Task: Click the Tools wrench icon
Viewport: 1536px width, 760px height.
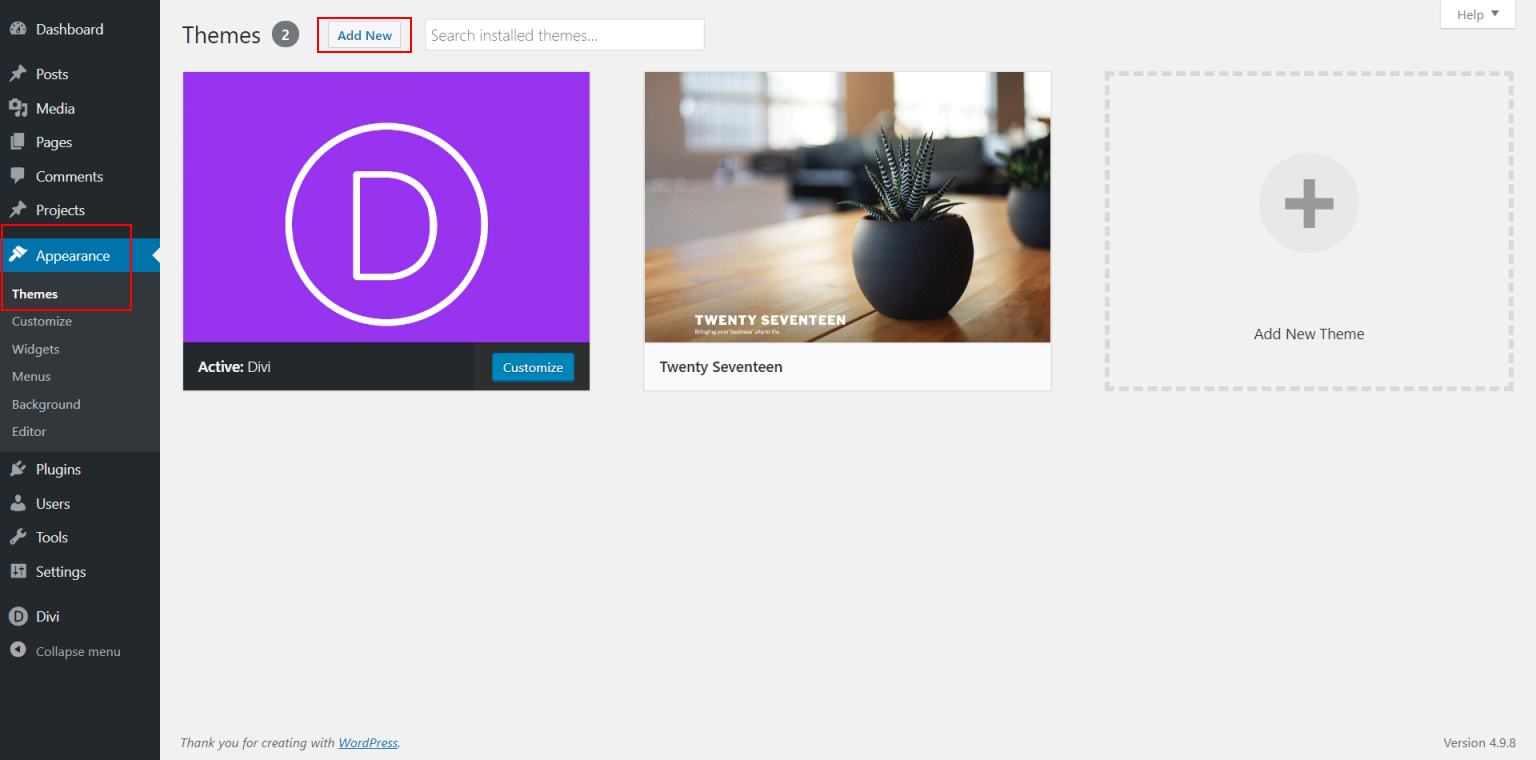Action: (x=17, y=537)
